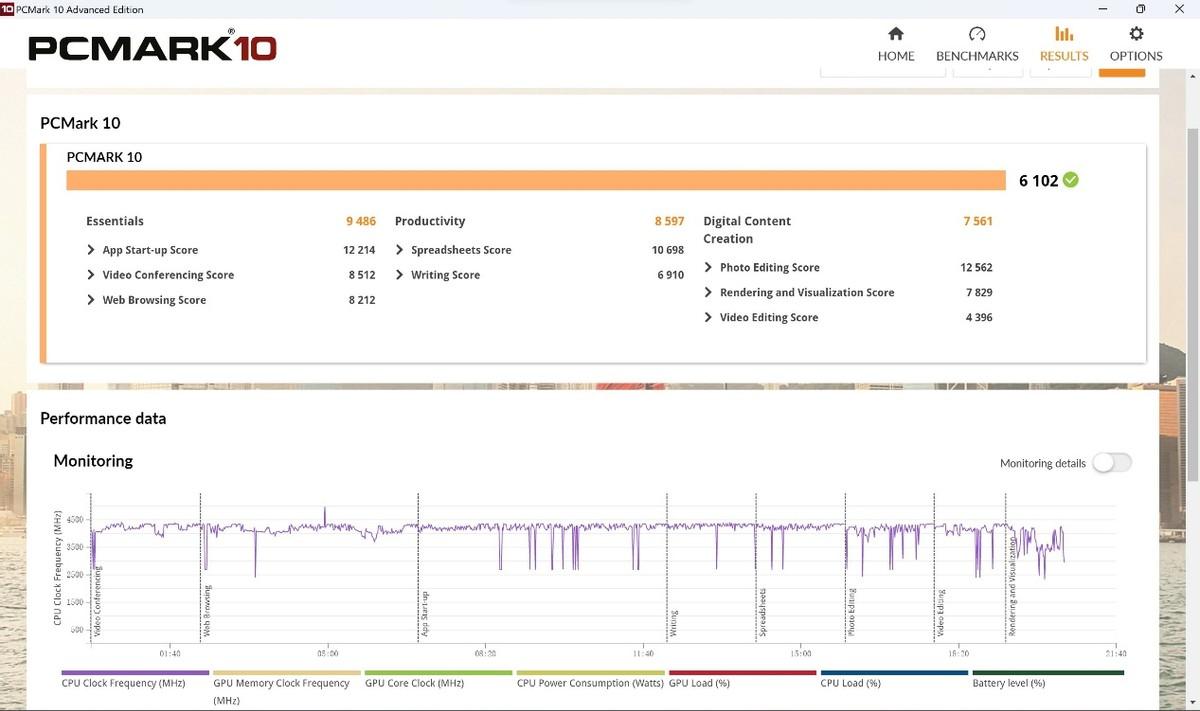Image resolution: width=1200 pixels, height=711 pixels.
Task: Toggle the CPU Clock Frequency legend series
Action: 135,680
